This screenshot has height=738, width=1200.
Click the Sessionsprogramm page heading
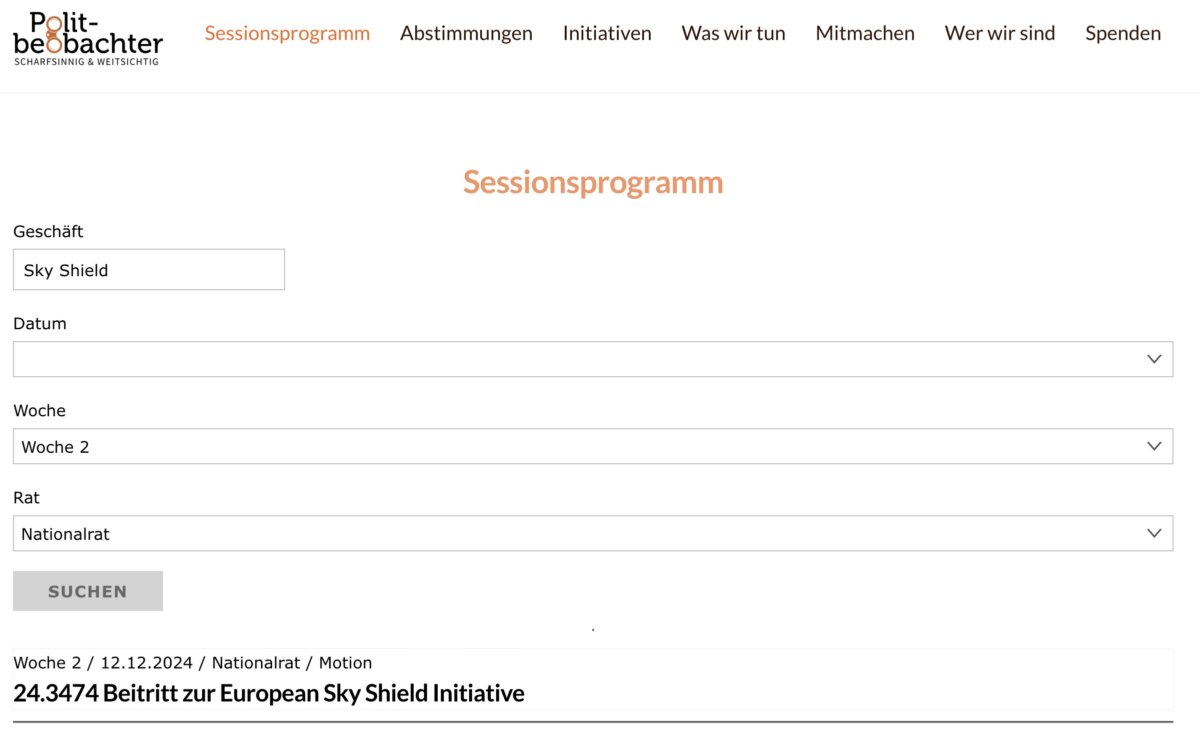tap(593, 182)
